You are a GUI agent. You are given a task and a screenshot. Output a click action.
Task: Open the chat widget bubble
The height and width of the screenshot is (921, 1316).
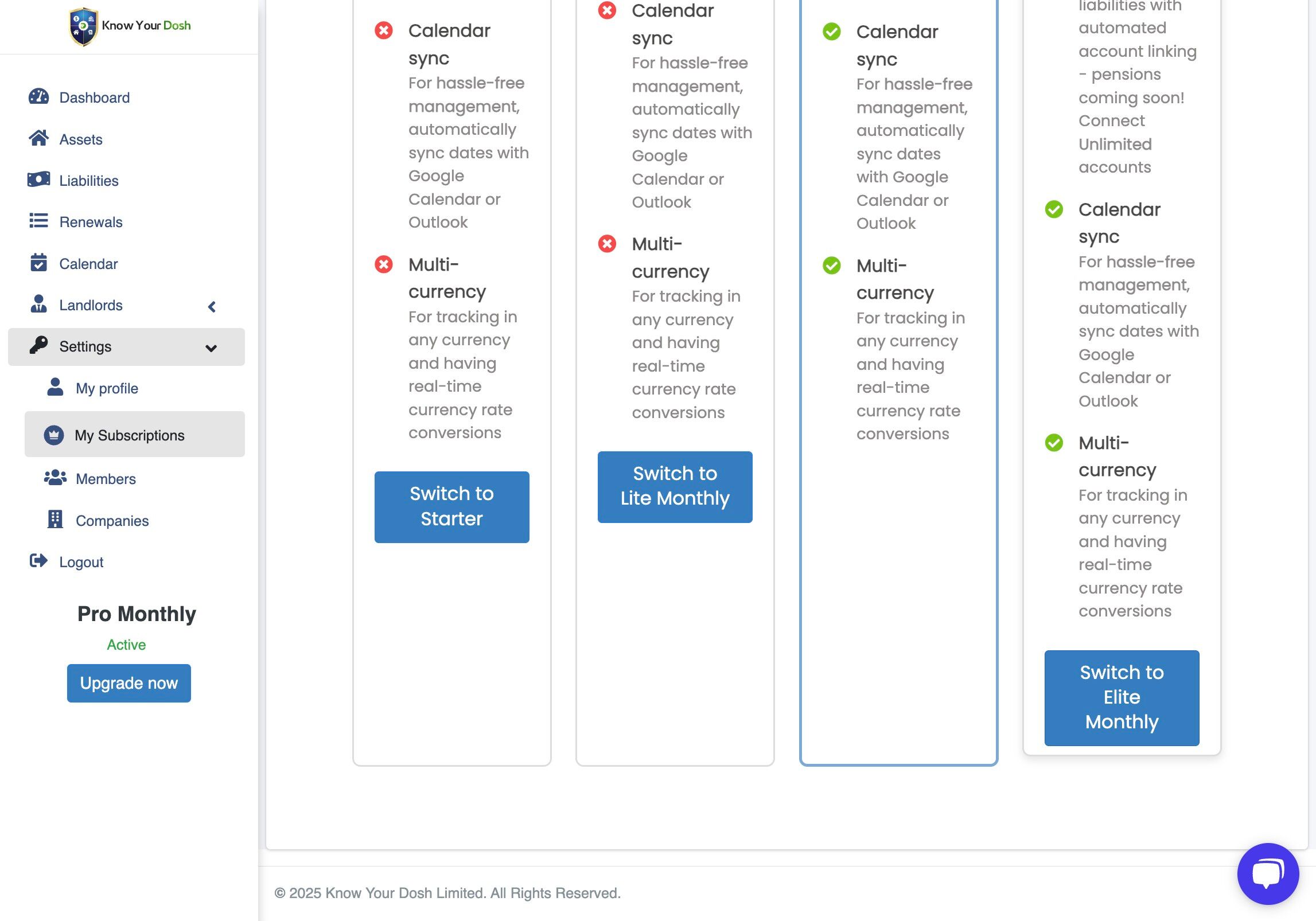(x=1267, y=873)
